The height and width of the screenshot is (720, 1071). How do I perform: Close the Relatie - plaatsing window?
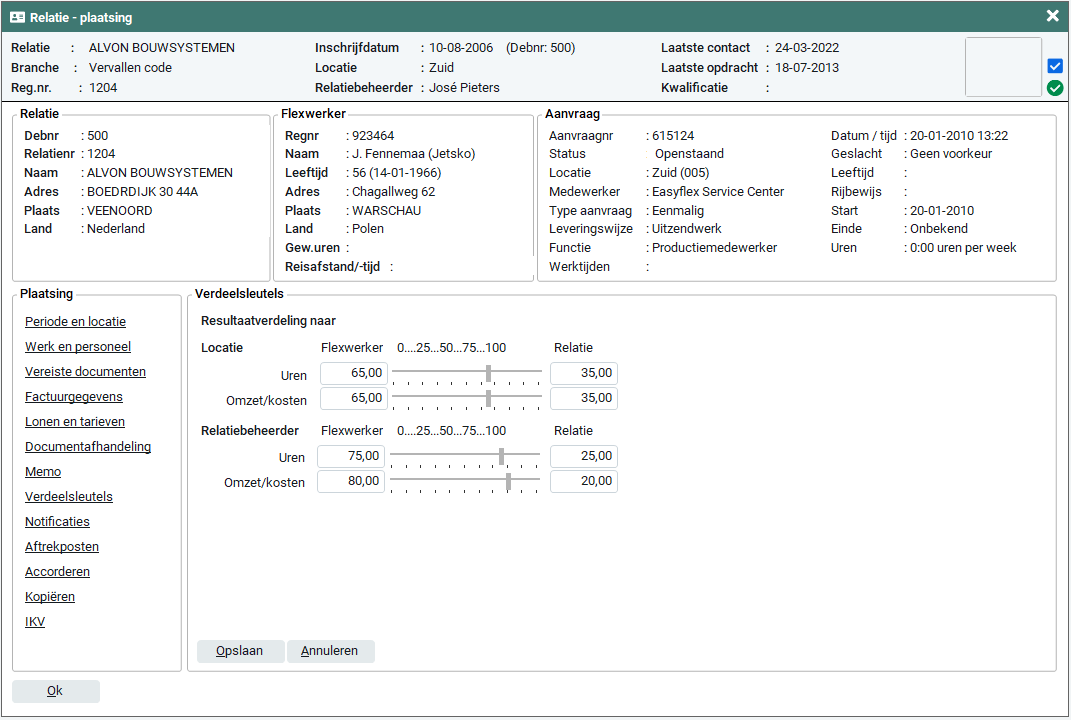pyautogui.click(x=1052, y=16)
